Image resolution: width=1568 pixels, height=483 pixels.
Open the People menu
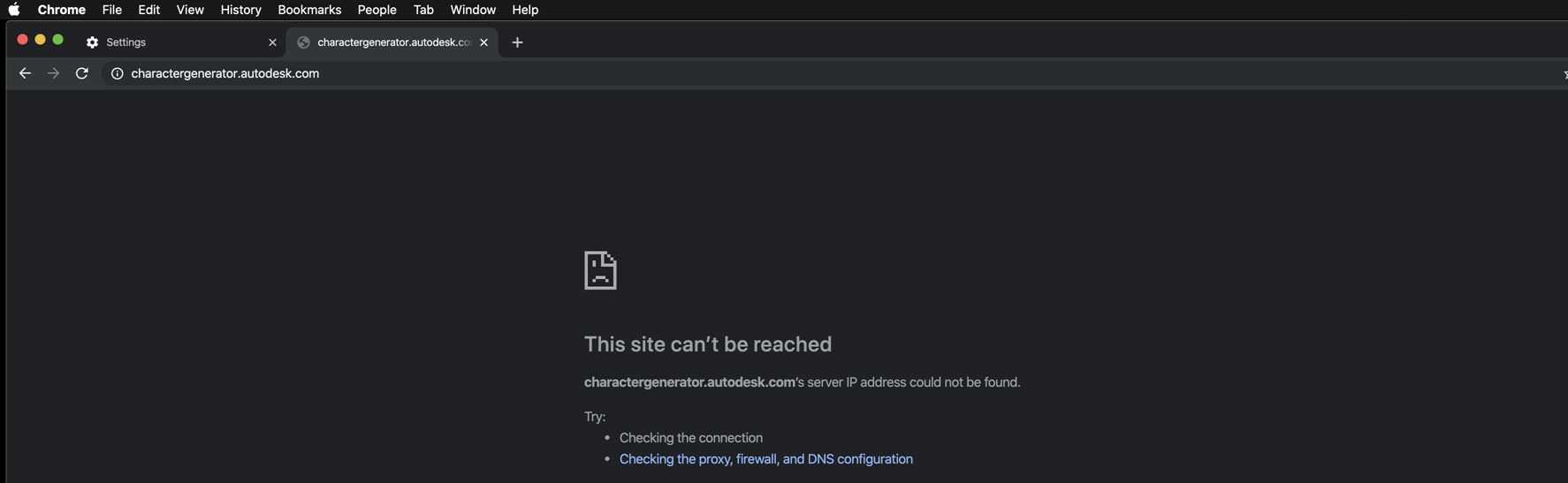pos(377,10)
